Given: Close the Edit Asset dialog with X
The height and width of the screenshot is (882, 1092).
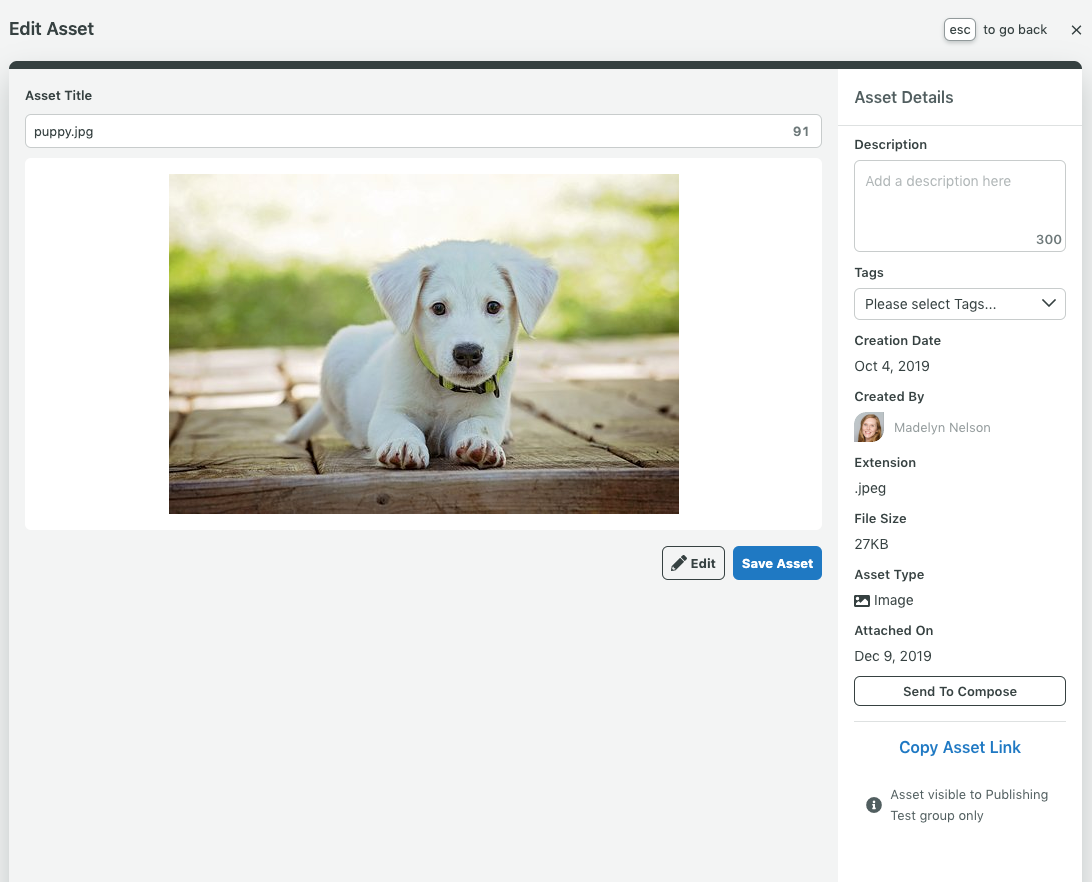Looking at the screenshot, I should pos(1076,30).
